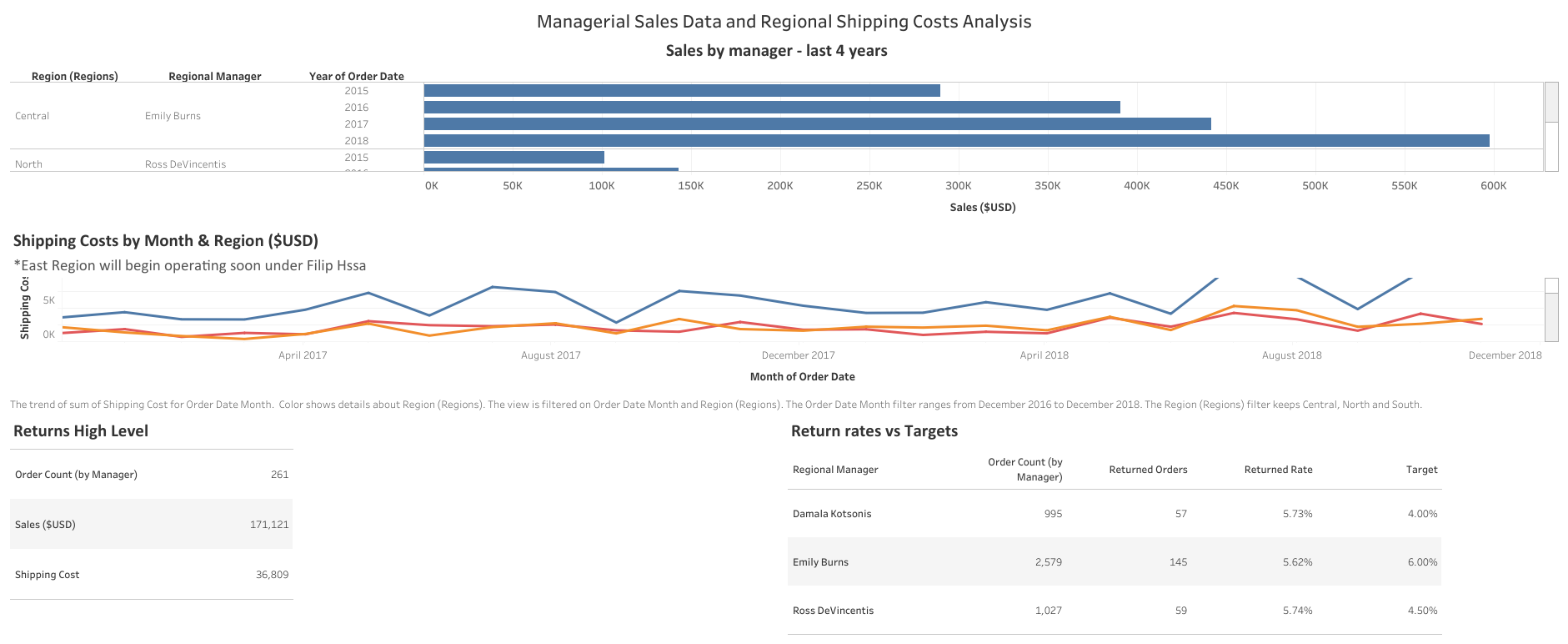Viewport: 1568px width, 644px height.
Task: Click the Ross DeVincentis 2015 sales bar
Action: point(514,158)
